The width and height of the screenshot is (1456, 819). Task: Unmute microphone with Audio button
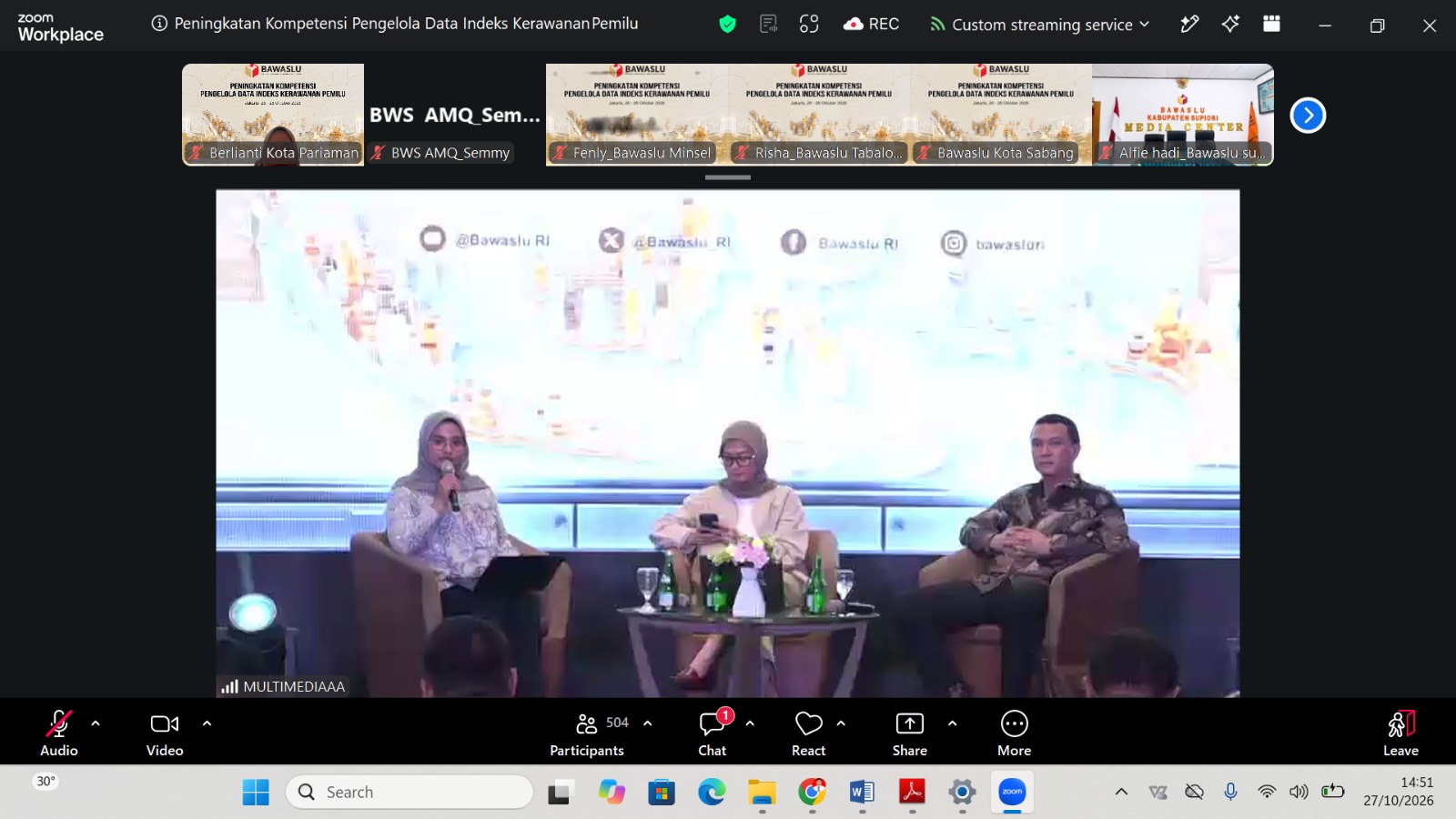59,733
